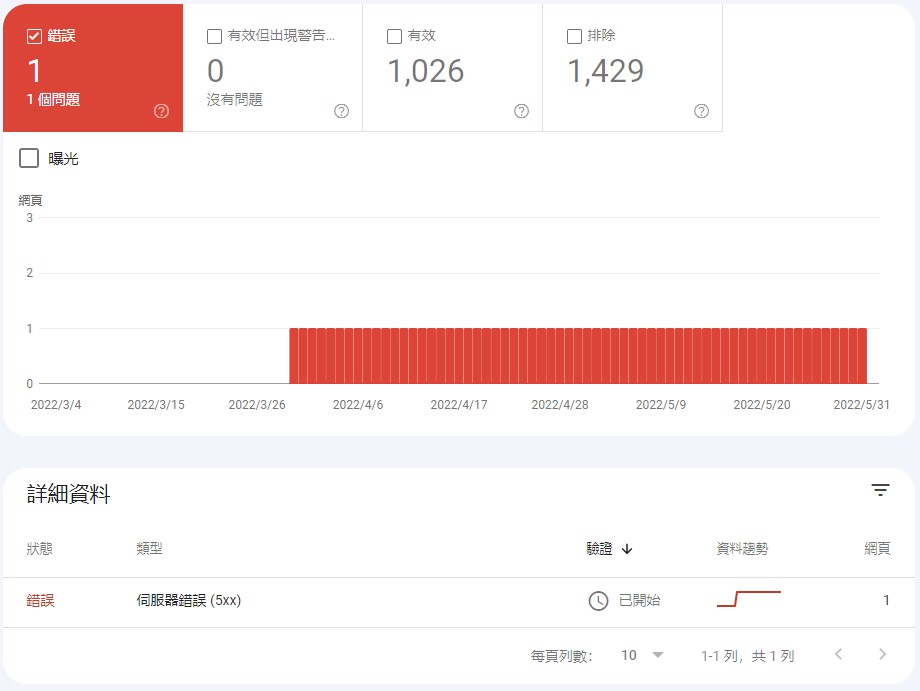Click help icon in 有效但出現警告 card
Image resolution: width=920 pixels, height=691 pixels.
pyautogui.click(x=341, y=111)
